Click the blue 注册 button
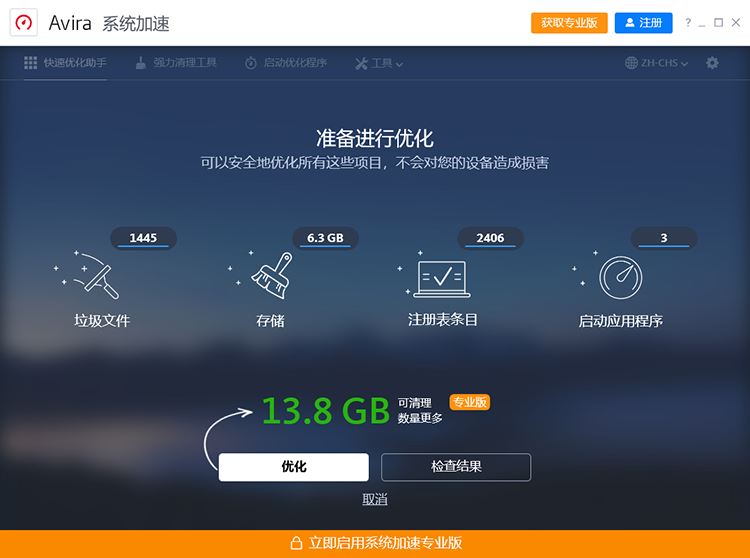 [643, 23]
